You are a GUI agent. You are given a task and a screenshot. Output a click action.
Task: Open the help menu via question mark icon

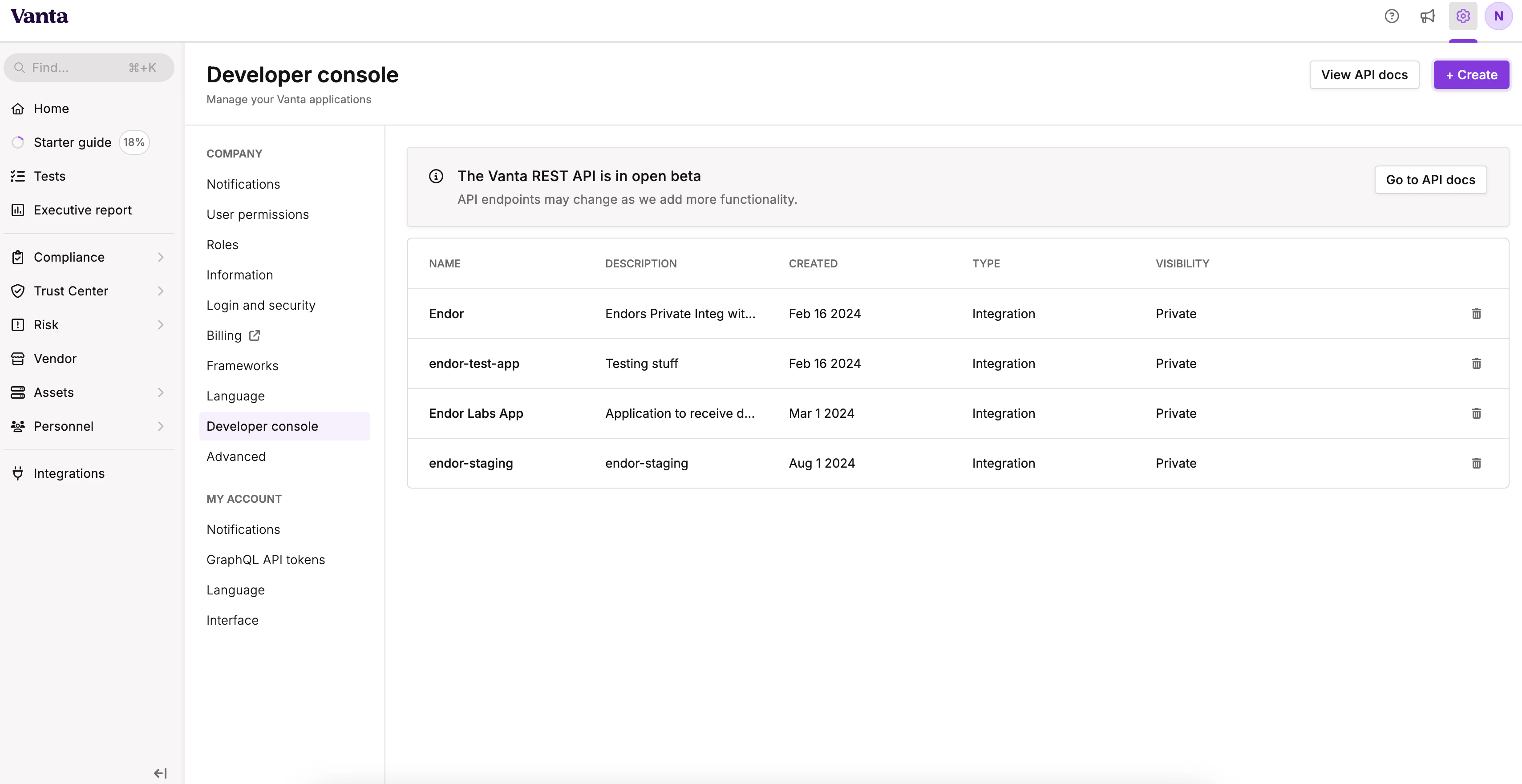1392,16
